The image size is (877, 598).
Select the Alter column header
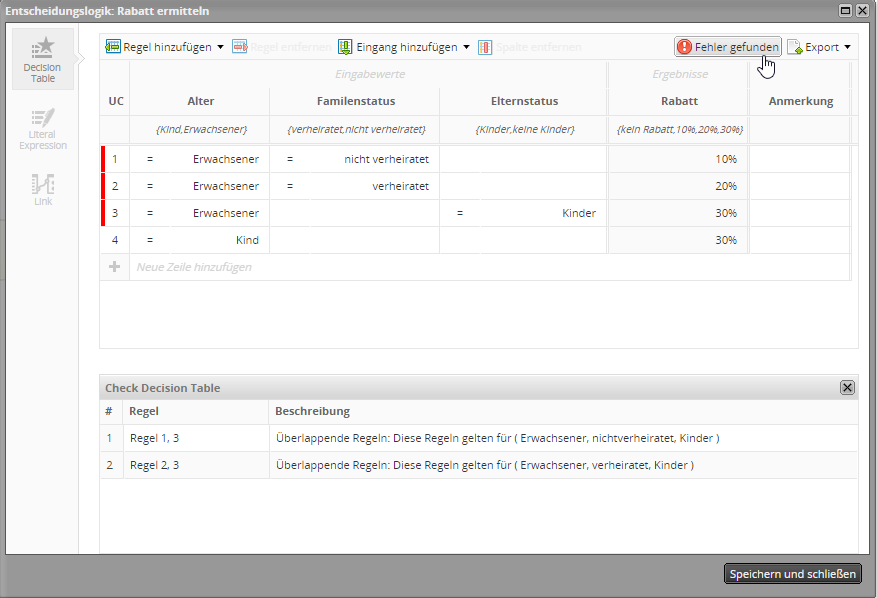[x=200, y=101]
